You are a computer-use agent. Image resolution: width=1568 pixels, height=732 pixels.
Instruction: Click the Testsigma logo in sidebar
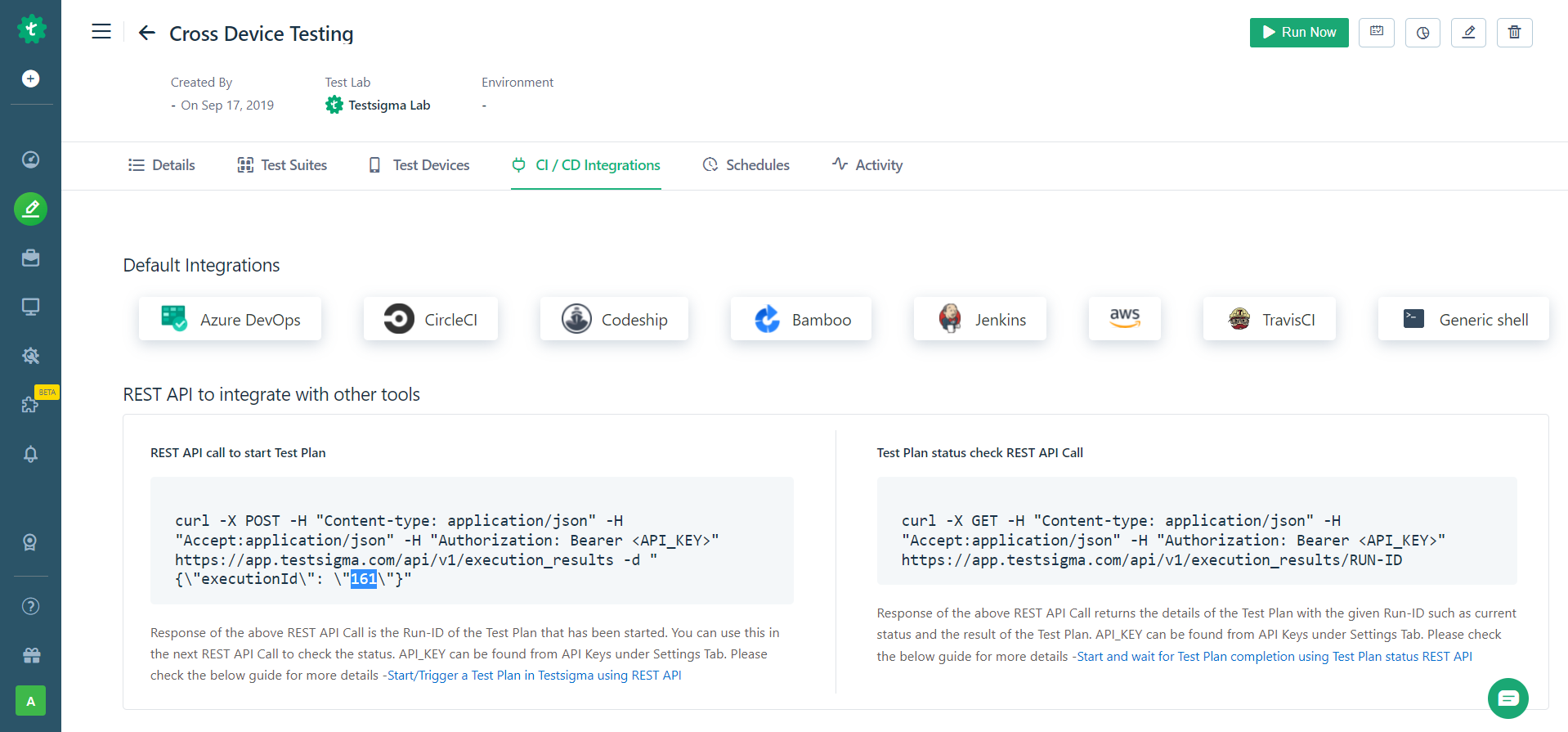tap(31, 29)
